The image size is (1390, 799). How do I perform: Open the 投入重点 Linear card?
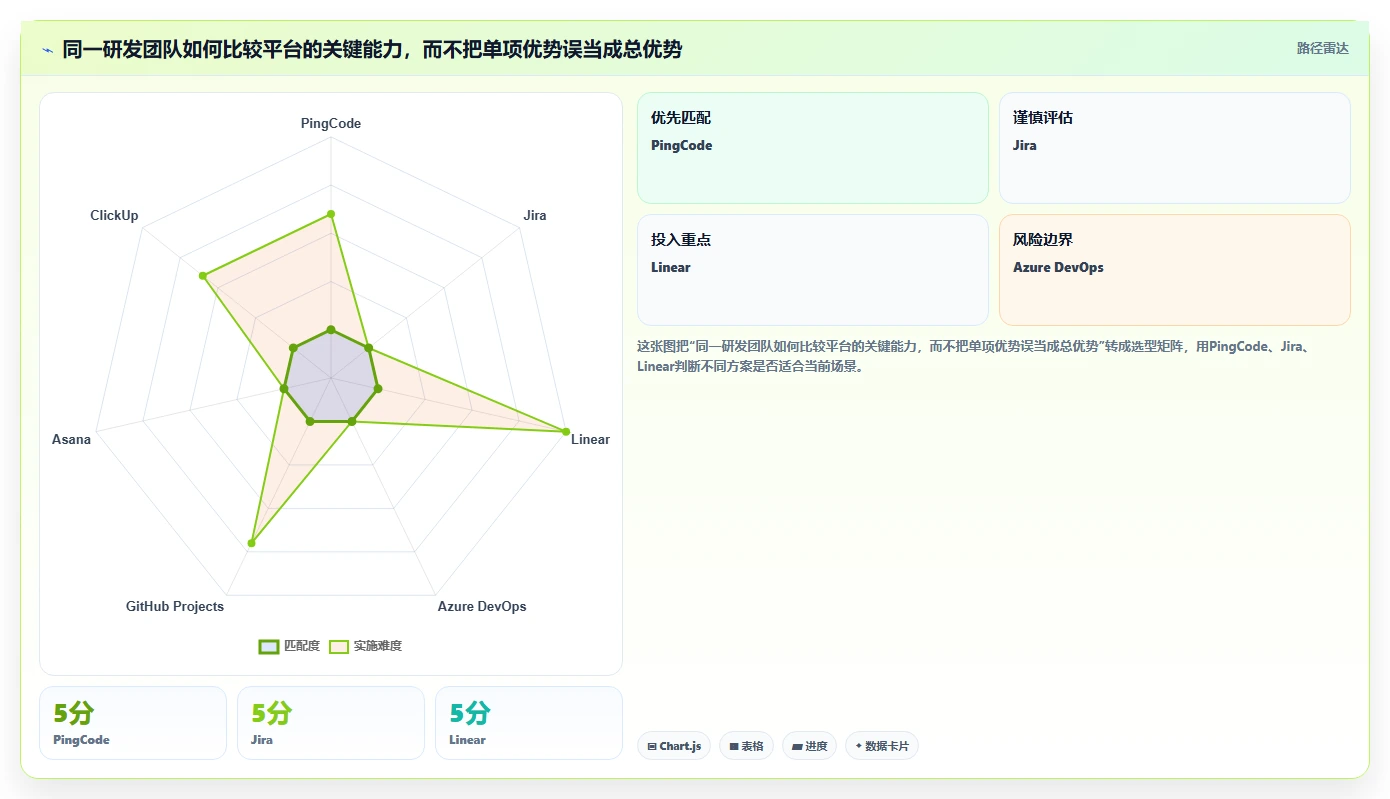coord(813,270)
